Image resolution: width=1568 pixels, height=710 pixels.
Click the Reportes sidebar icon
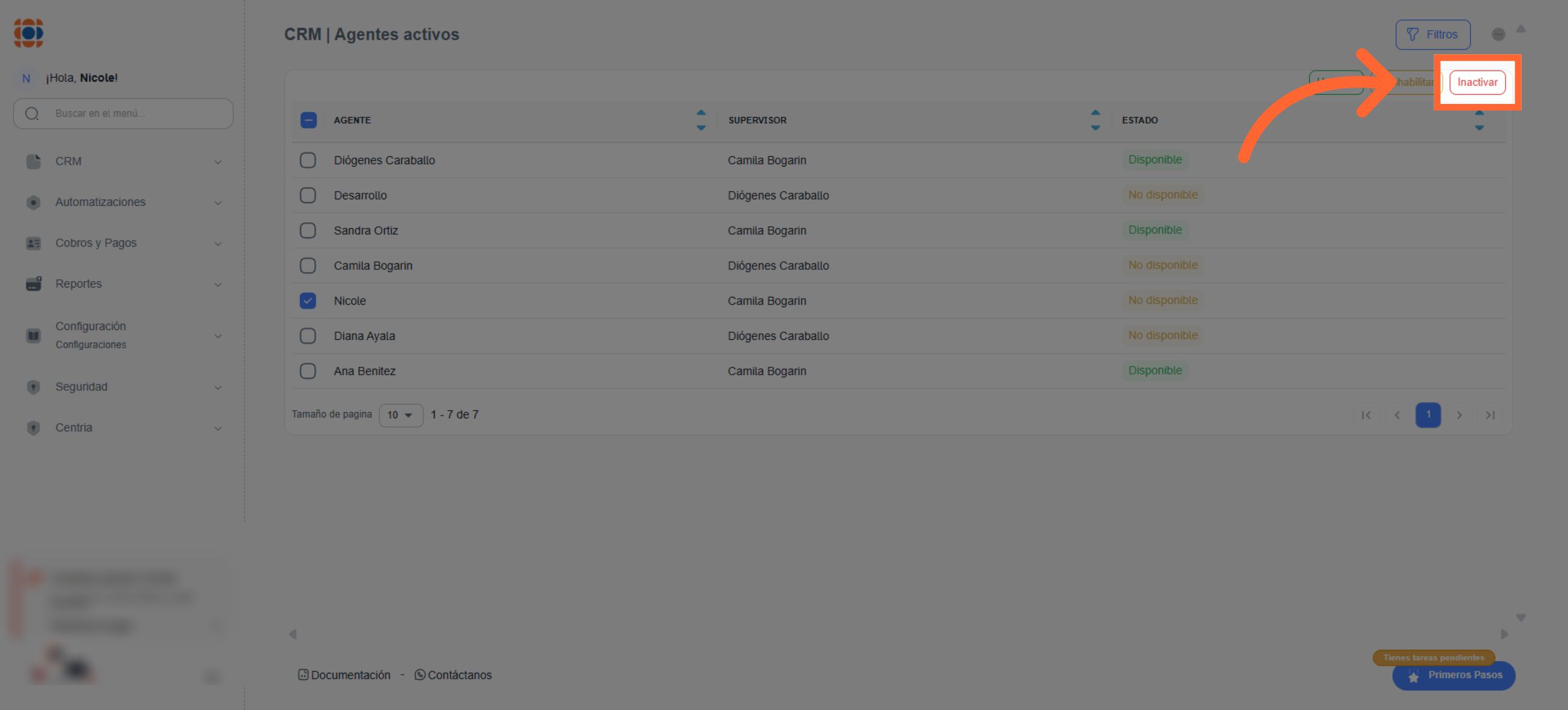pyautogui.click(x=33, y=284)
